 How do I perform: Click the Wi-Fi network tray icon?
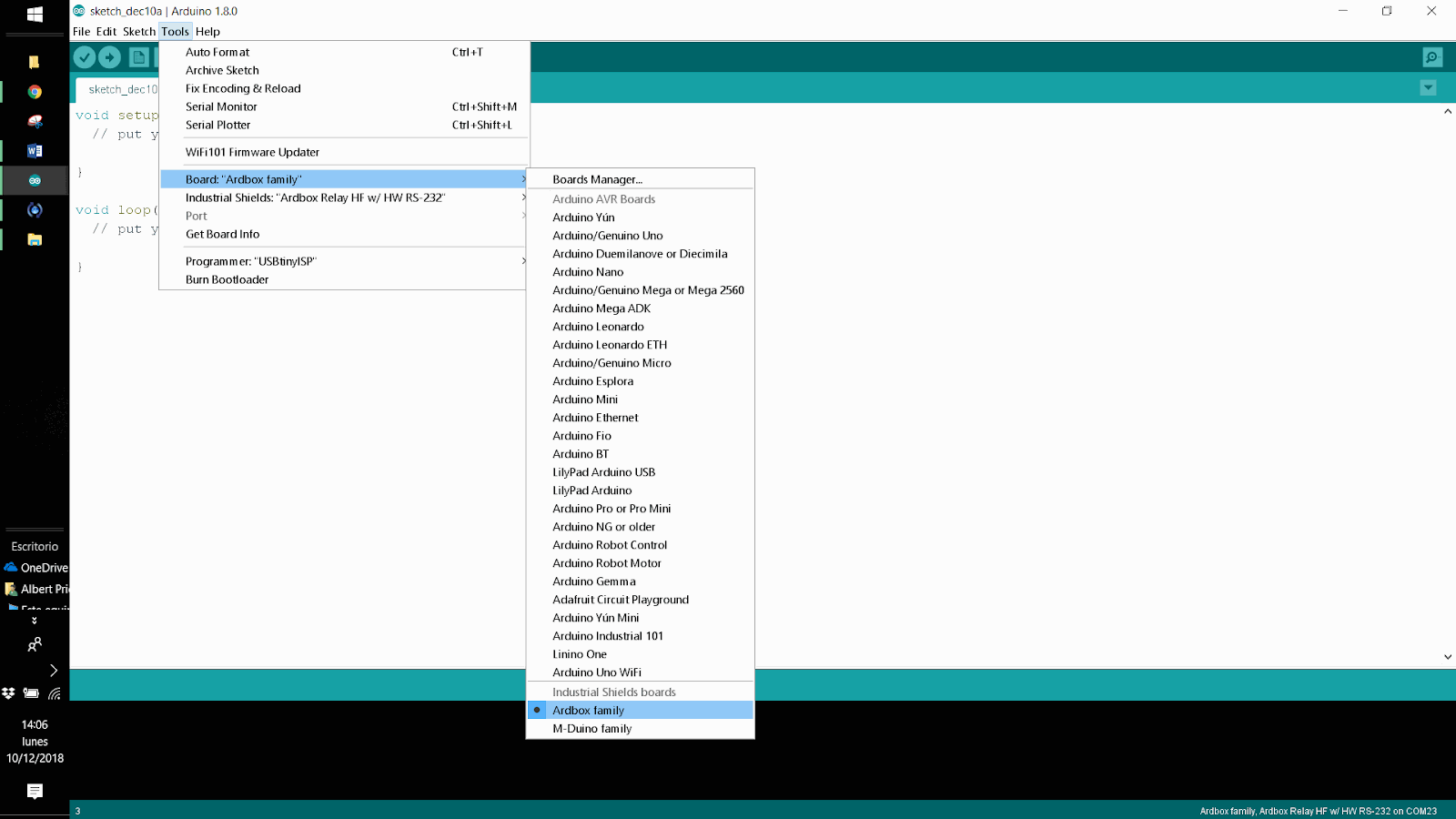(x=55, y=693)
